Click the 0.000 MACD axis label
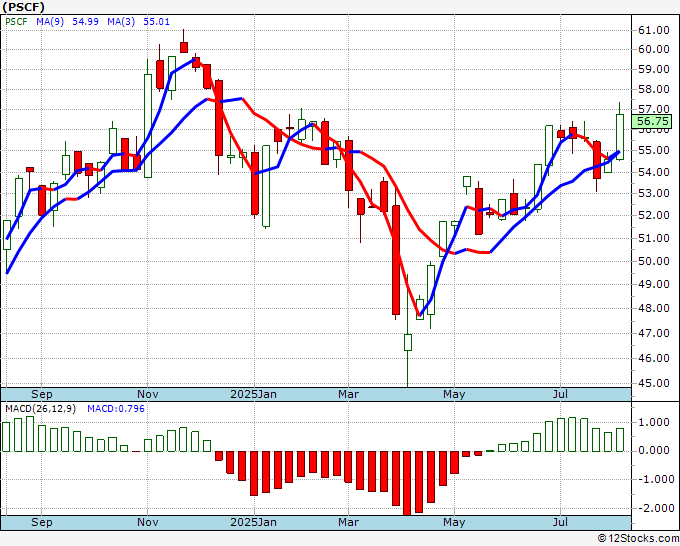This screenshot has height=546, width=680. (x=654, y=451)
